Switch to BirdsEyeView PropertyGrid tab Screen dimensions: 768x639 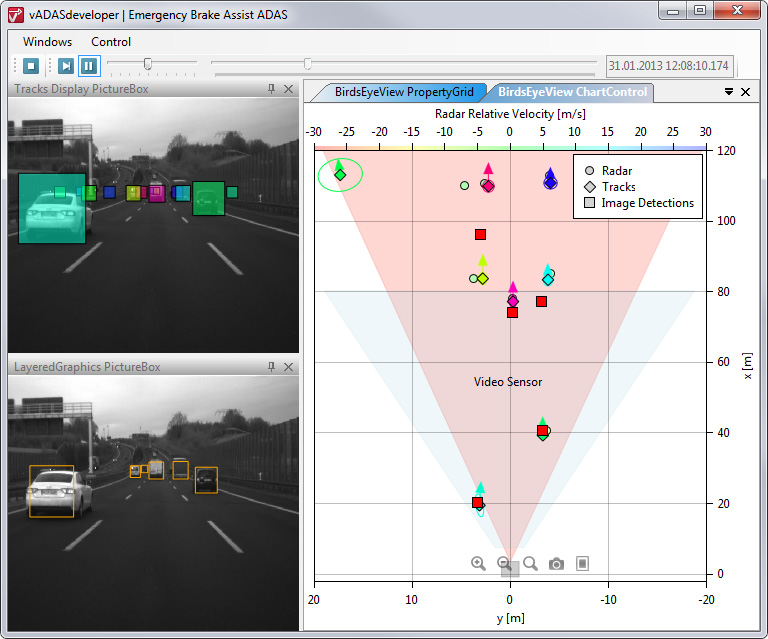pyautogui.click(x=404, y=92)
